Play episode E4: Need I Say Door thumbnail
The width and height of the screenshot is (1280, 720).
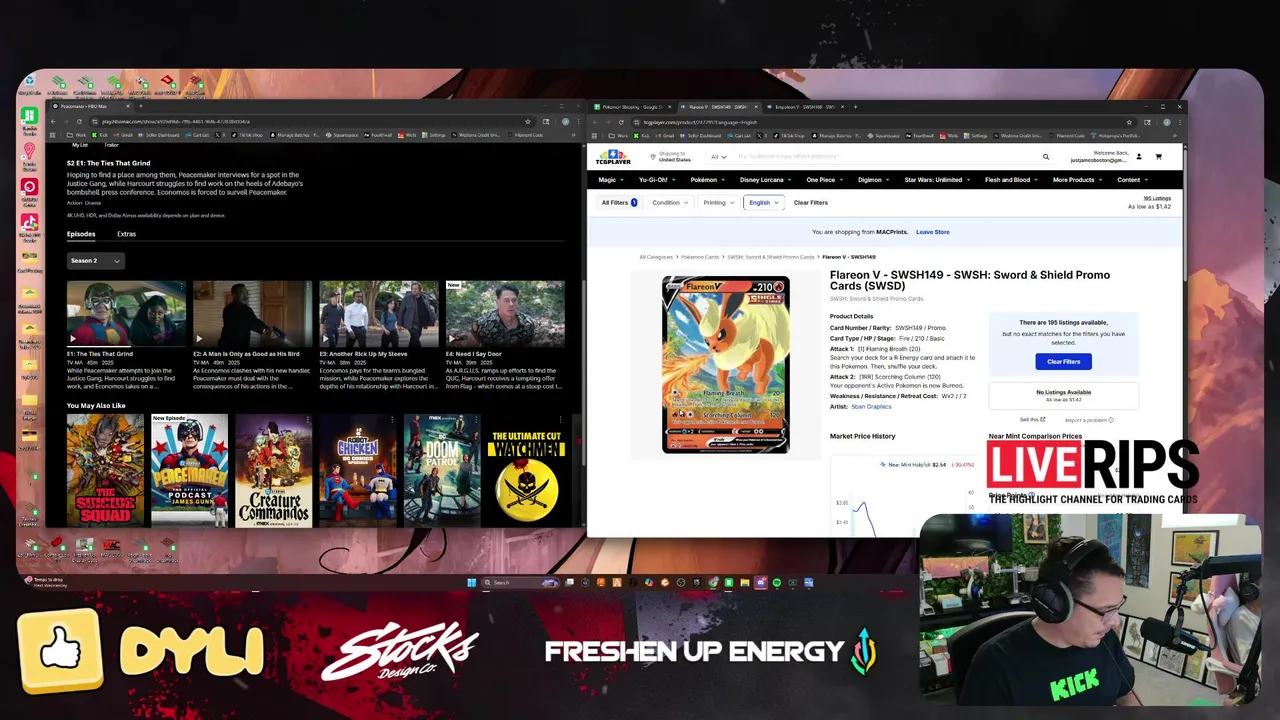[x=505, y=313]
